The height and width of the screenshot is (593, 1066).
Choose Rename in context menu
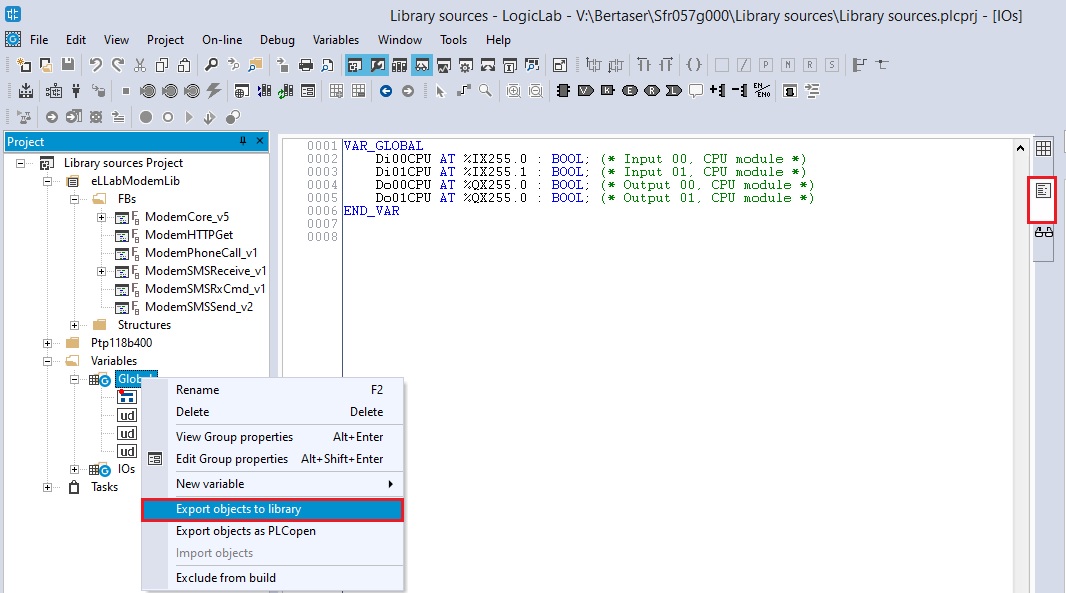point(273,390)
